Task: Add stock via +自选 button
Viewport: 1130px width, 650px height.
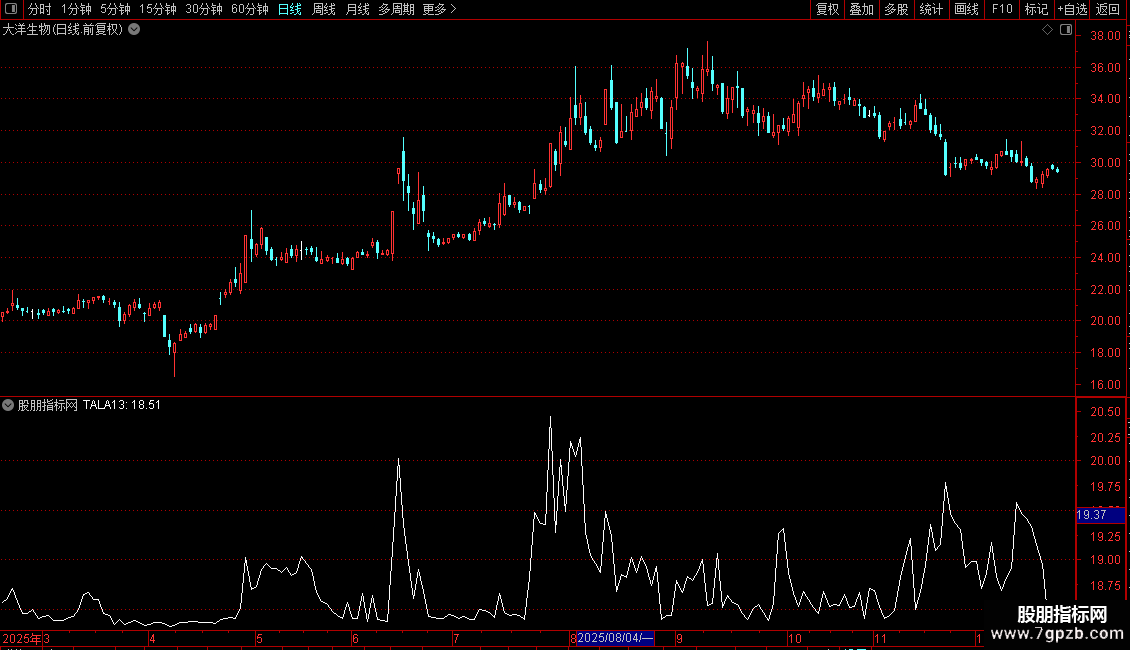Action: click(x=1072, y=9)
